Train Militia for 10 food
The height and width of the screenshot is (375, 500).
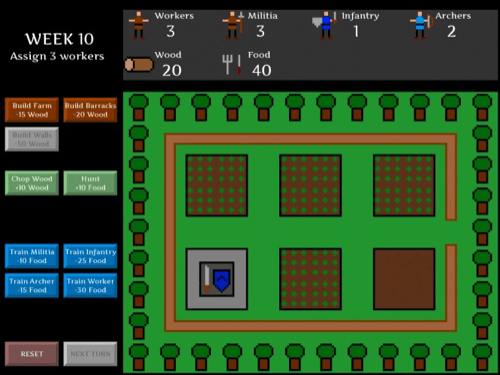coord(32,256)
